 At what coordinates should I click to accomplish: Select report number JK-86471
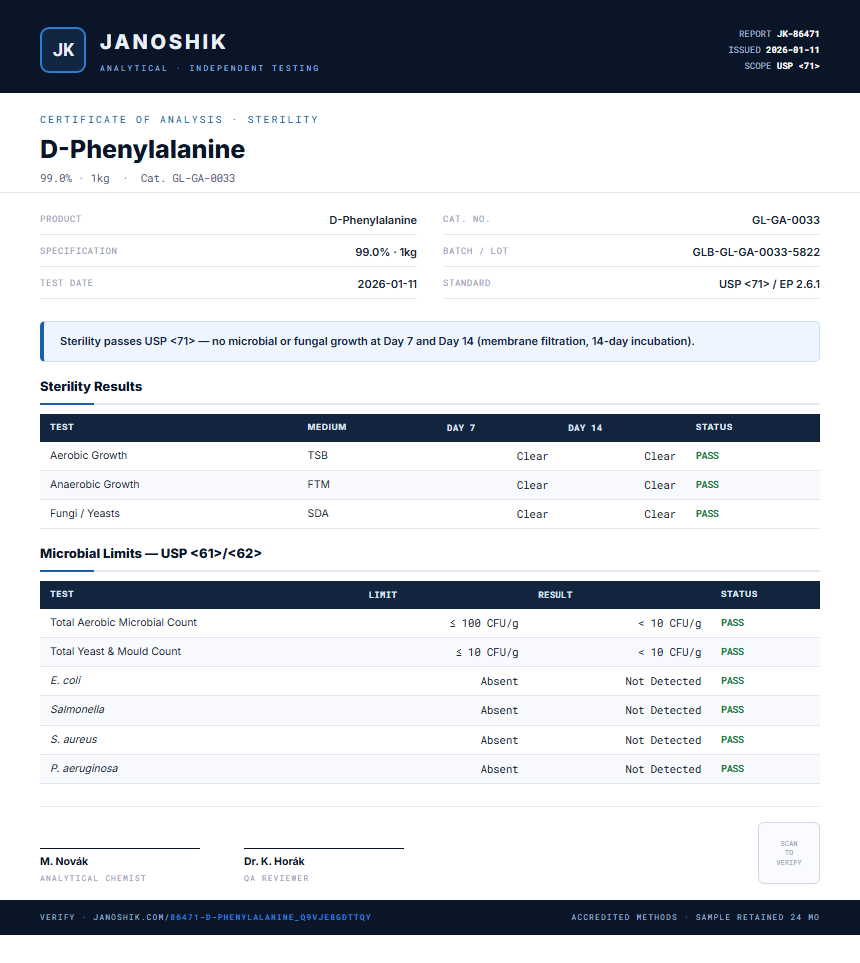pyautogui.click(x=798, y=34)
